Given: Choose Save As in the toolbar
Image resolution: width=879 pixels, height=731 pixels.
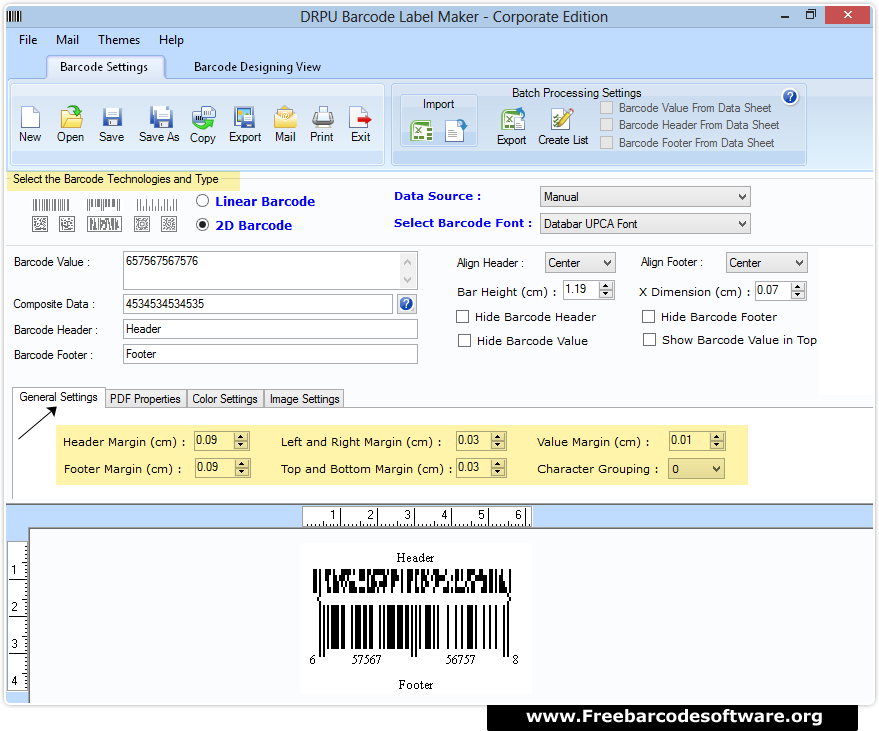Looking at the screenshot, I should click(x=159, y=124).
